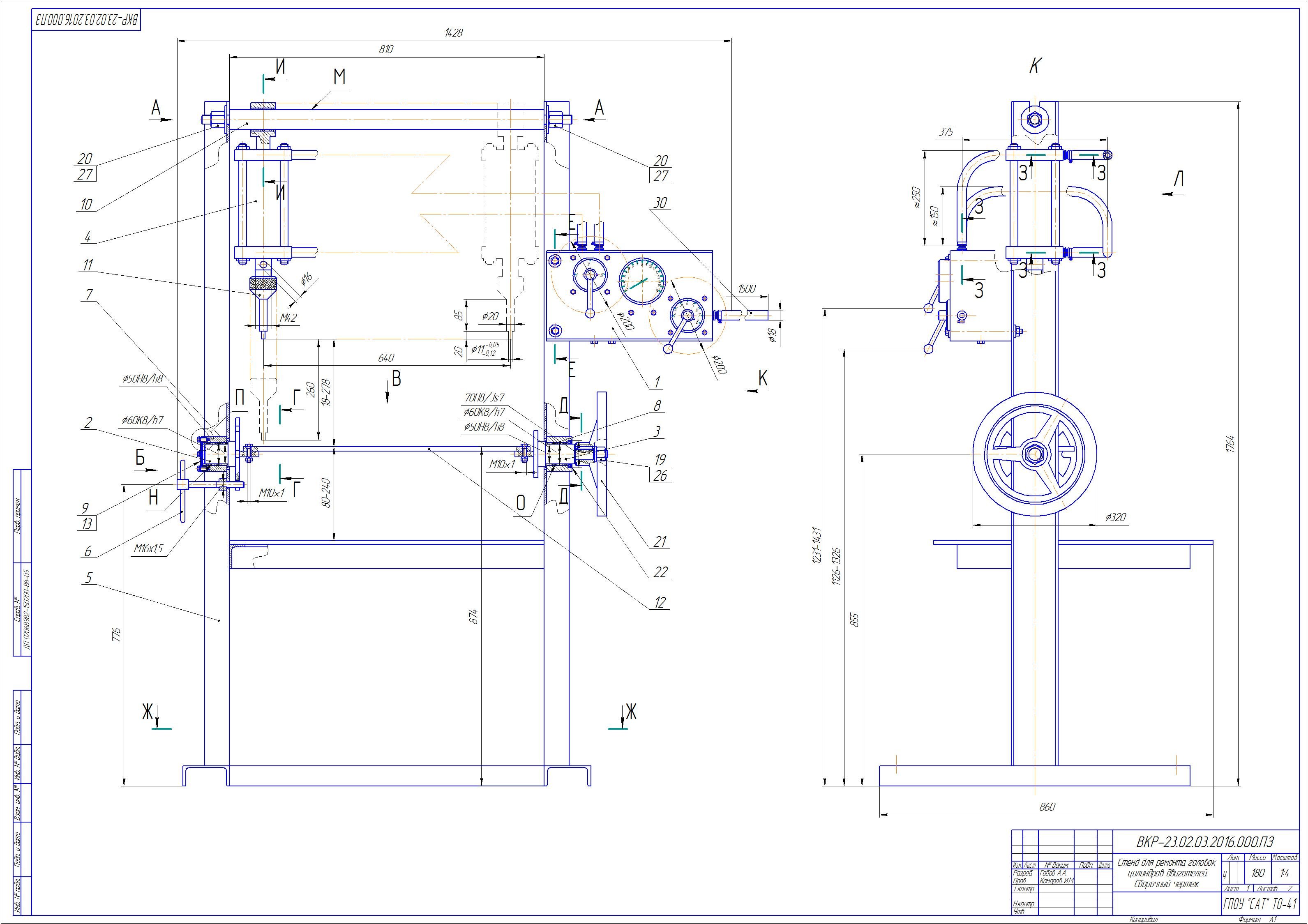Screen dimensions: 1308x924
Task: Click the ГПОУ "САТ" ТО-41 cell
Action: click(1260, 903)
